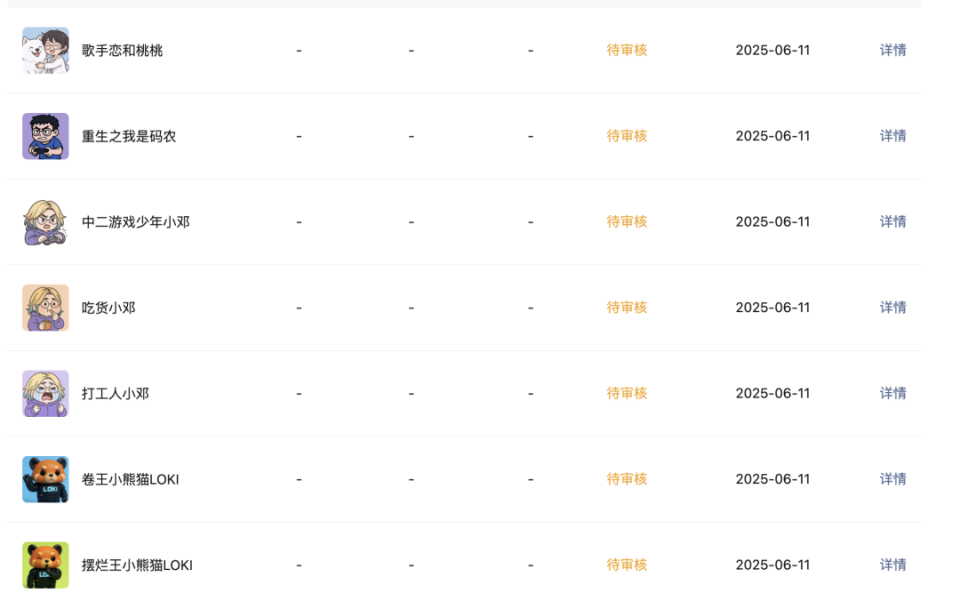Click the 吃货小邓 name text
The image size is (960, 601).
[109, 308]
